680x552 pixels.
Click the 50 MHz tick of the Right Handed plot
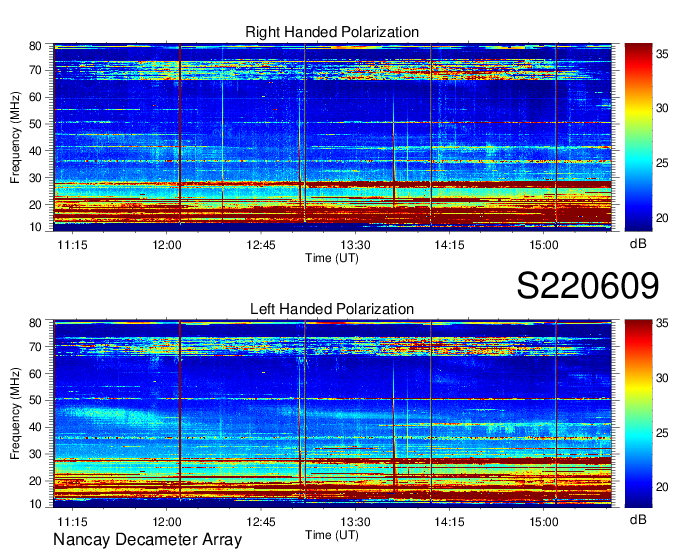35,124
